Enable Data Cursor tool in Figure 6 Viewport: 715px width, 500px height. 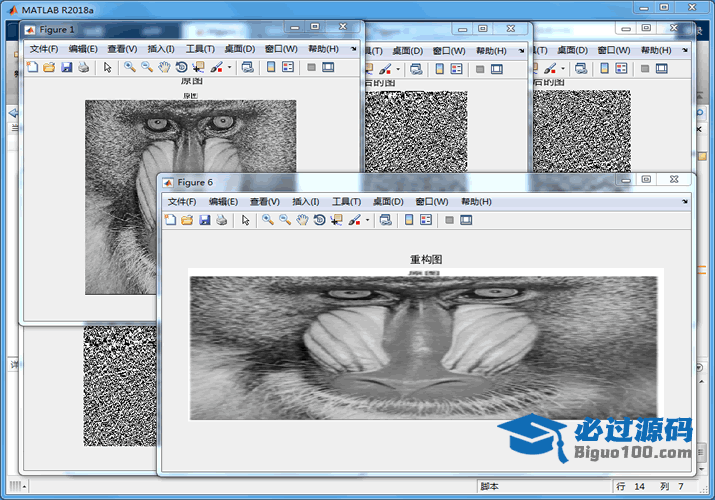[337, 220]
